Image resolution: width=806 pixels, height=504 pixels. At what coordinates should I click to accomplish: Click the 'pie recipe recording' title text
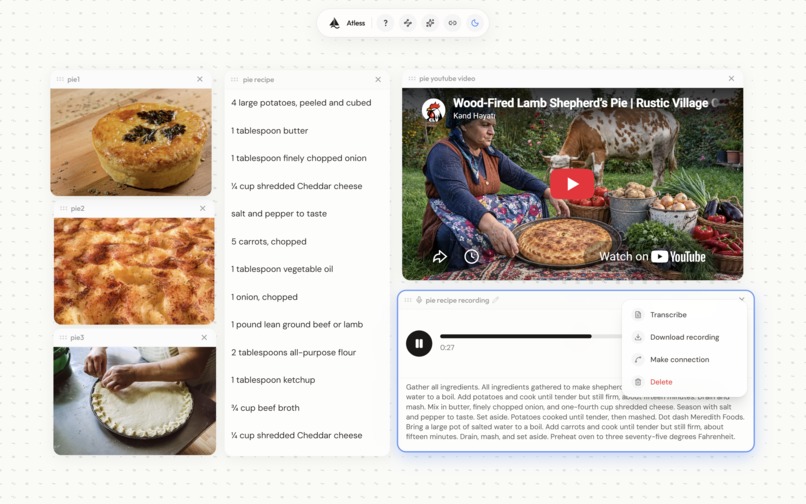click(457, 300)
